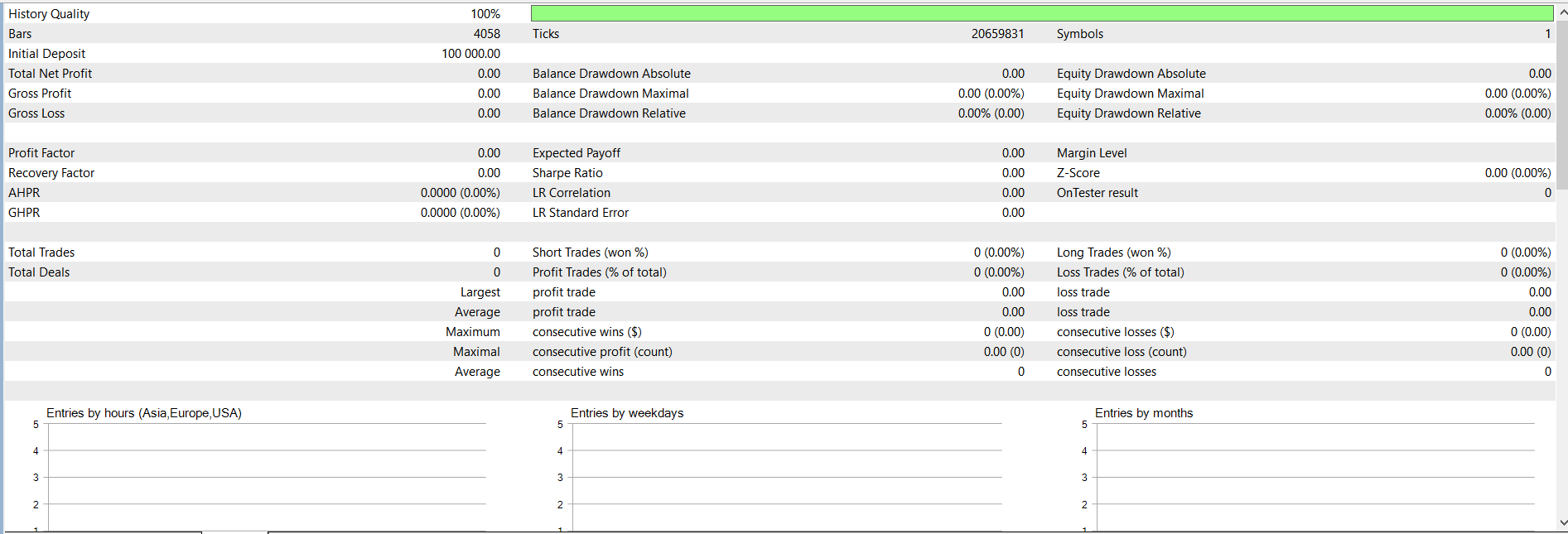Select the LR Correlation label
The height and width of the screenshot is (534, 1568).
(x=571, y=193)
